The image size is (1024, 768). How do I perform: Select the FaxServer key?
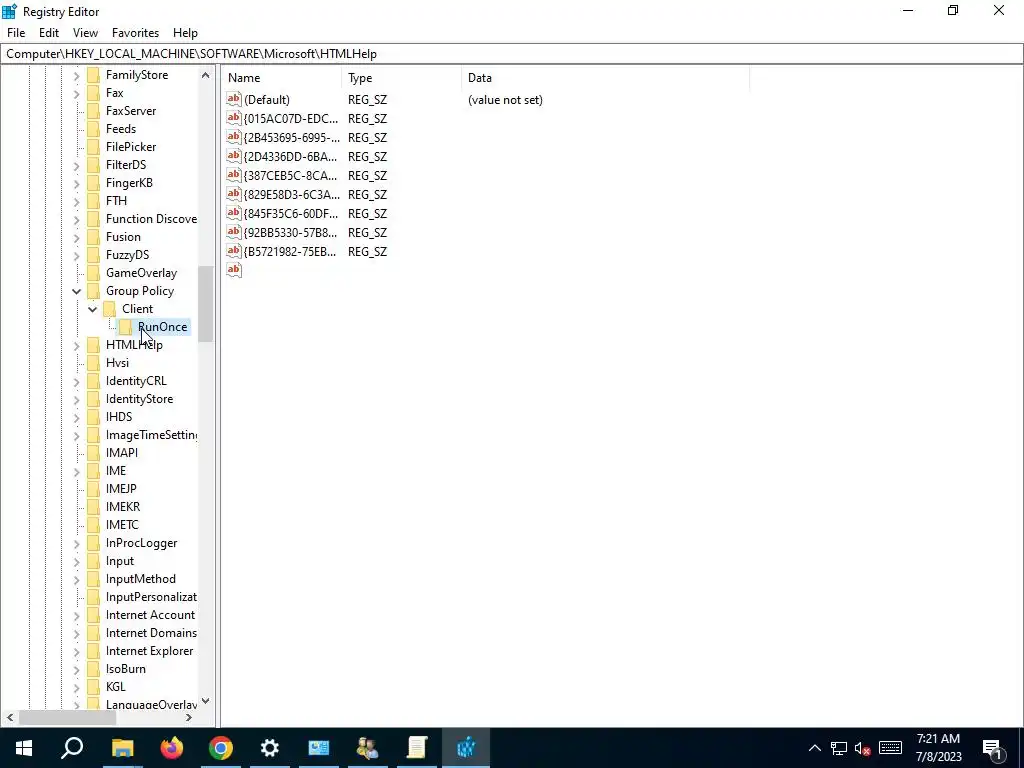pyautogui.click(x=131, y=110)
